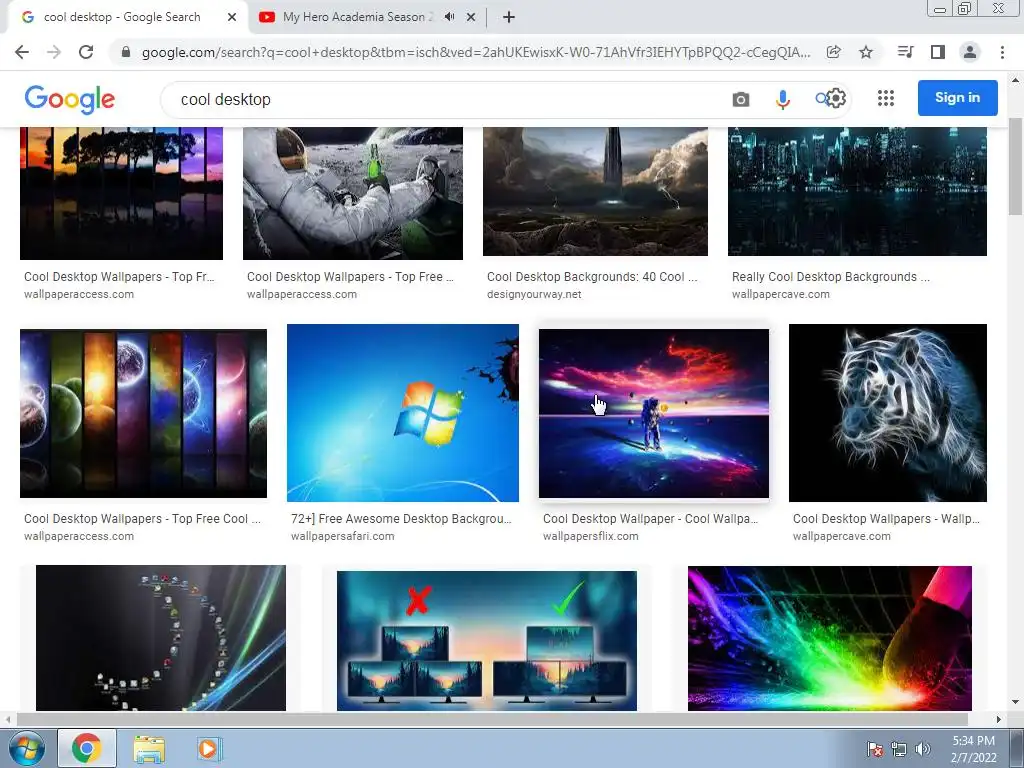The height and width of the screenshot is (768, 1024).
Task: Reload the current page
Action: (86, 52)
